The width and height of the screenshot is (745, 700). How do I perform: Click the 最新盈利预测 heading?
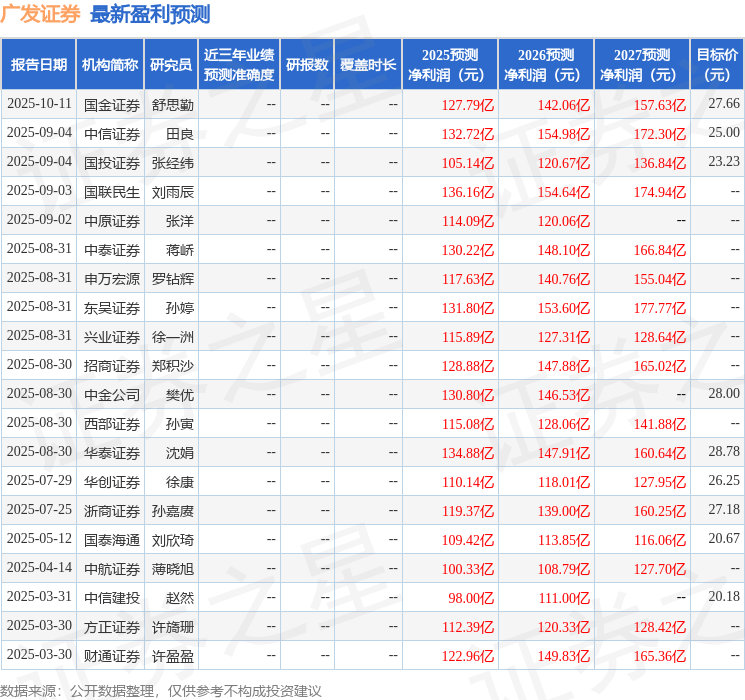coord(150,14)
